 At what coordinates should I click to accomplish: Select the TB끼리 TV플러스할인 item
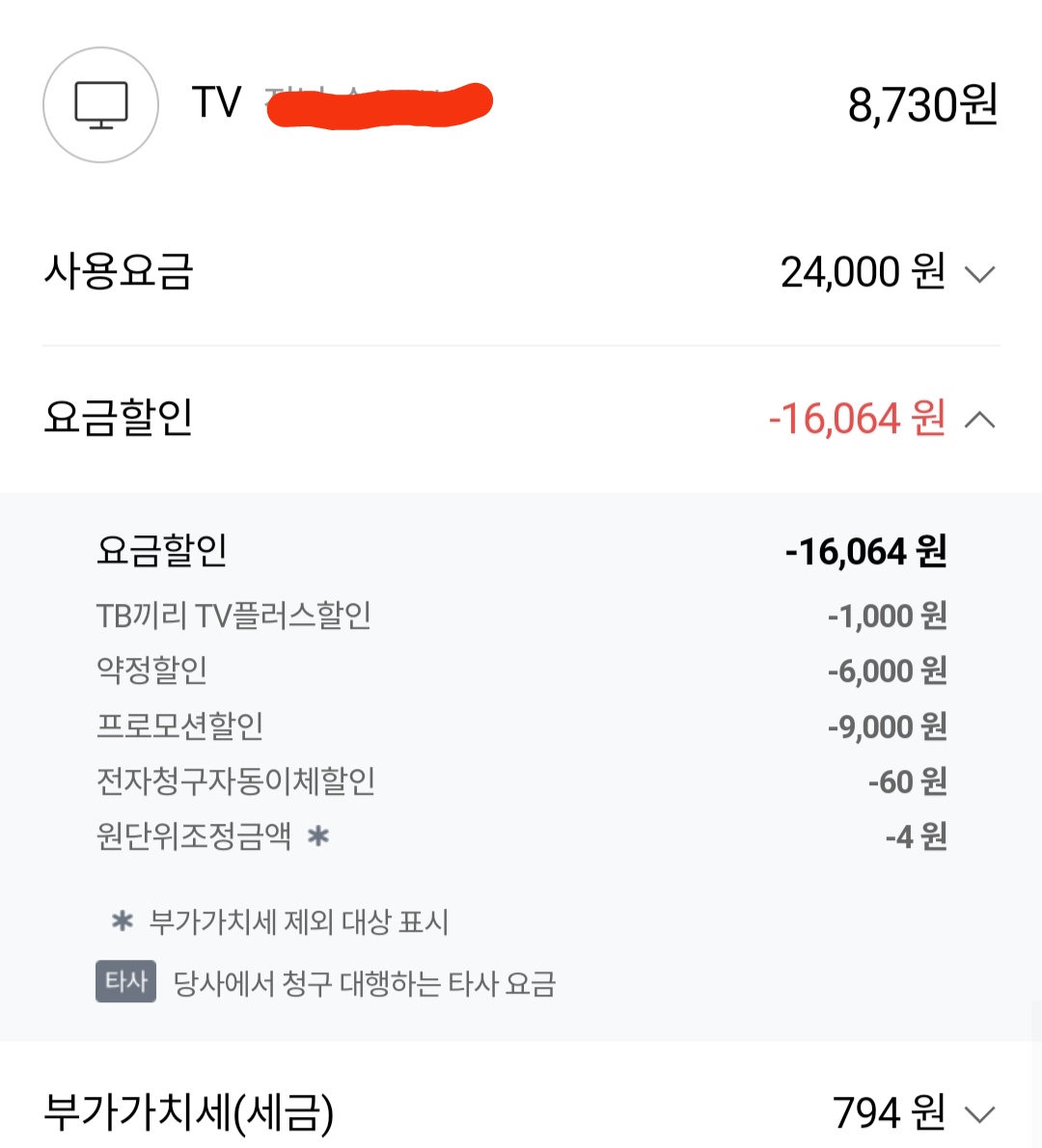pos(233,615)
